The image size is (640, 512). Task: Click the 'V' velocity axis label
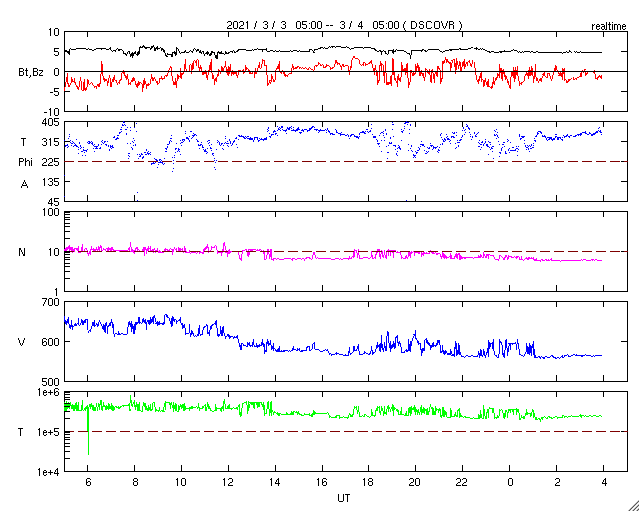pyautogui.click(x=22, y=342)
